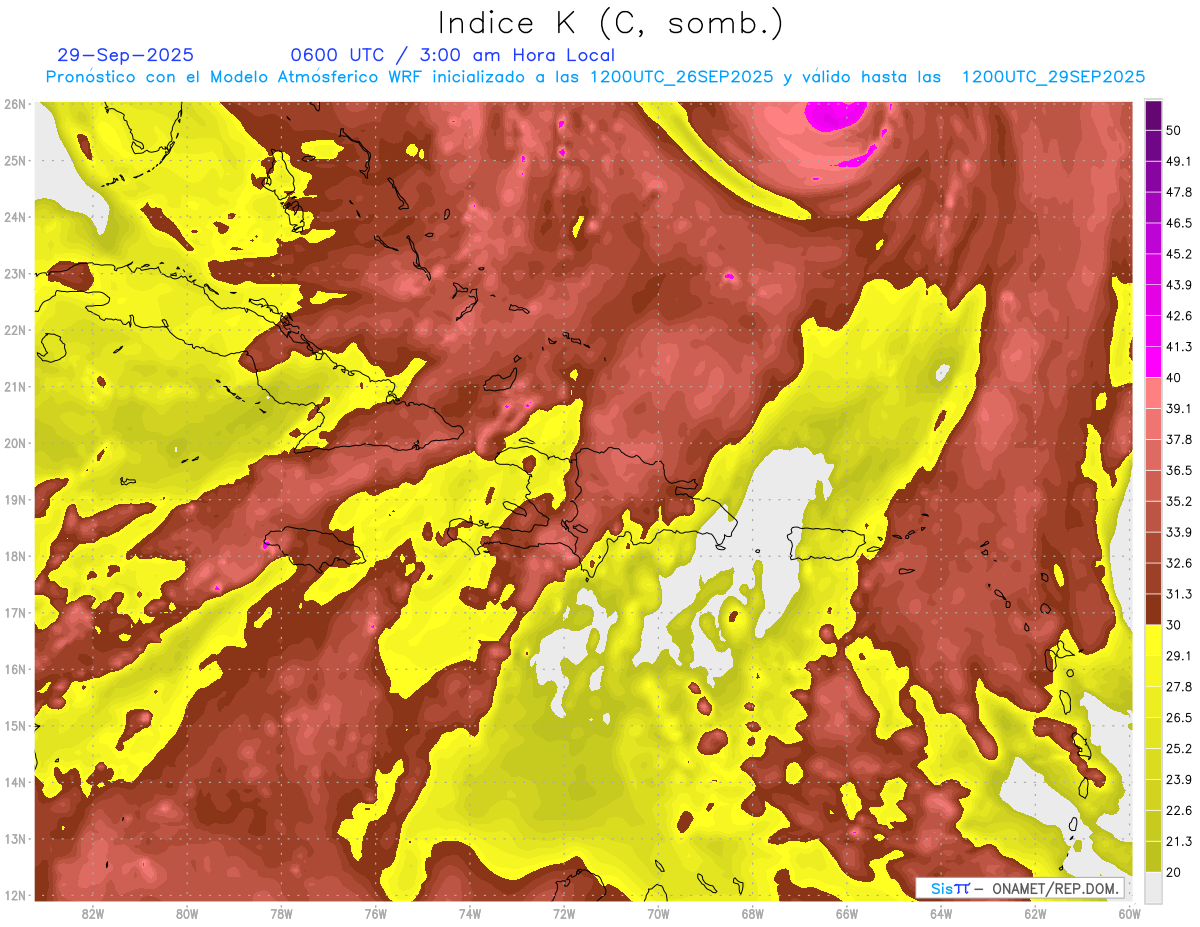The width and height of the screenshot is (1200, 927).
Task: Click the '50' value on the color scale
Action: point(1175,131)
